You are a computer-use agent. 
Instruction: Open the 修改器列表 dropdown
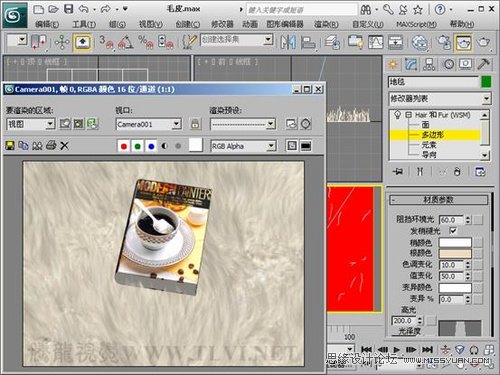coord(440,99)
